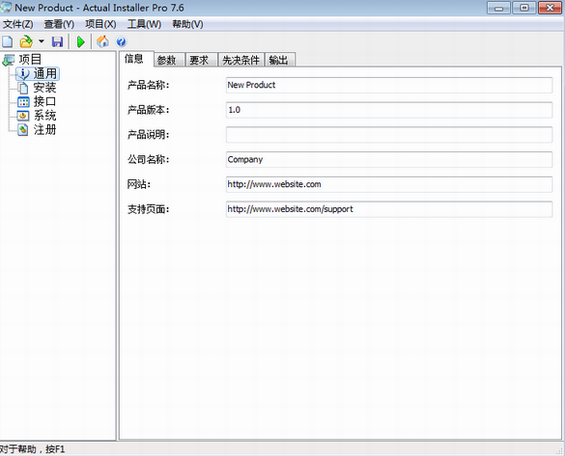Click the Open project folder icon
This screenshot has height=456, width=565.
[26, 42]
